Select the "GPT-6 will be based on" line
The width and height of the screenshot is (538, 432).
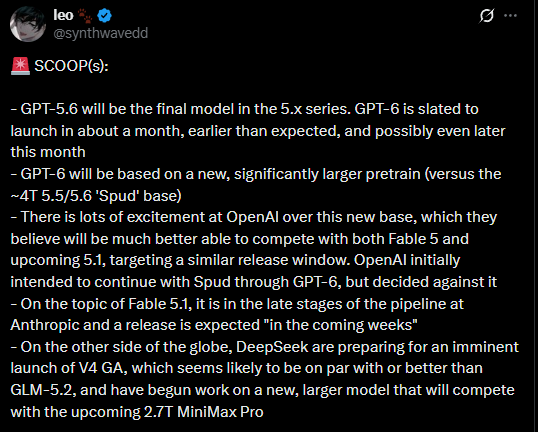tap(256, 174)
